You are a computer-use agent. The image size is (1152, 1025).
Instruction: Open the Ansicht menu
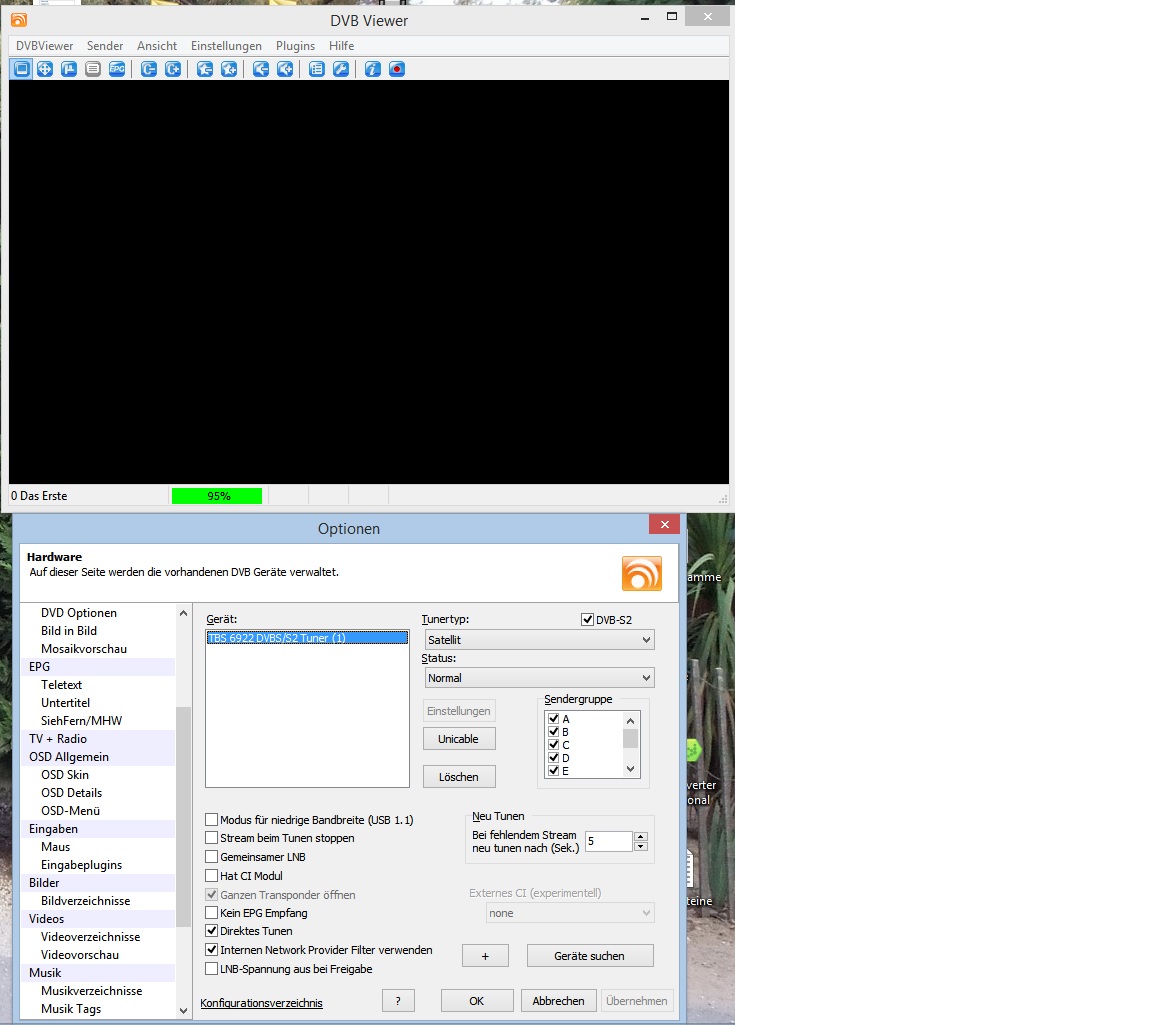[x=157, y=46]
